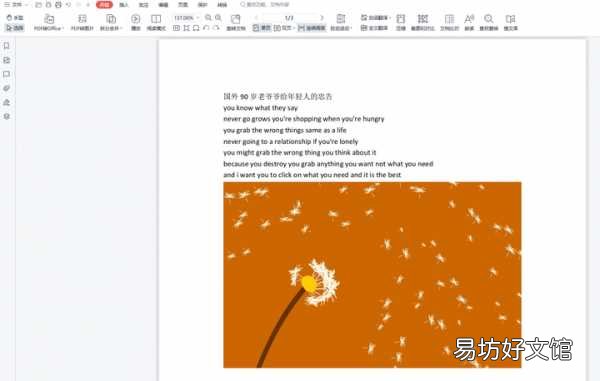The width and height of the screenshot is (600, 381).
Task: Toggle single-page view mode
Action: (262, 28)
